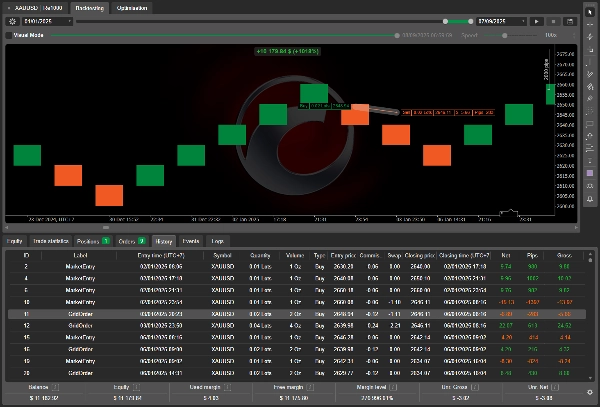Screen dimensions: 600x407
Task: Open the end date dropdown
Action: tap(502, 21)
